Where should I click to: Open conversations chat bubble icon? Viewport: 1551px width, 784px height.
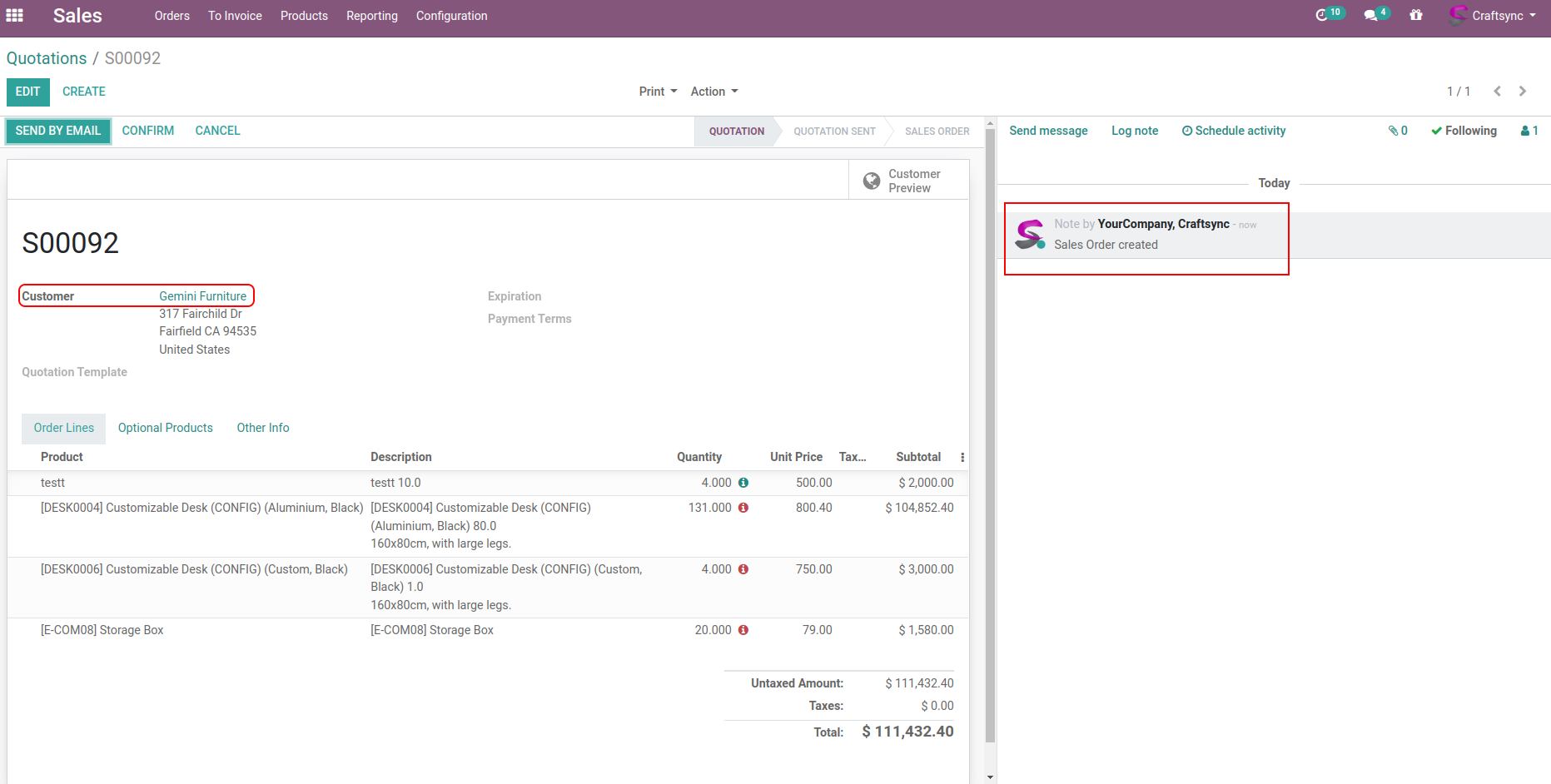(1370, 15)
